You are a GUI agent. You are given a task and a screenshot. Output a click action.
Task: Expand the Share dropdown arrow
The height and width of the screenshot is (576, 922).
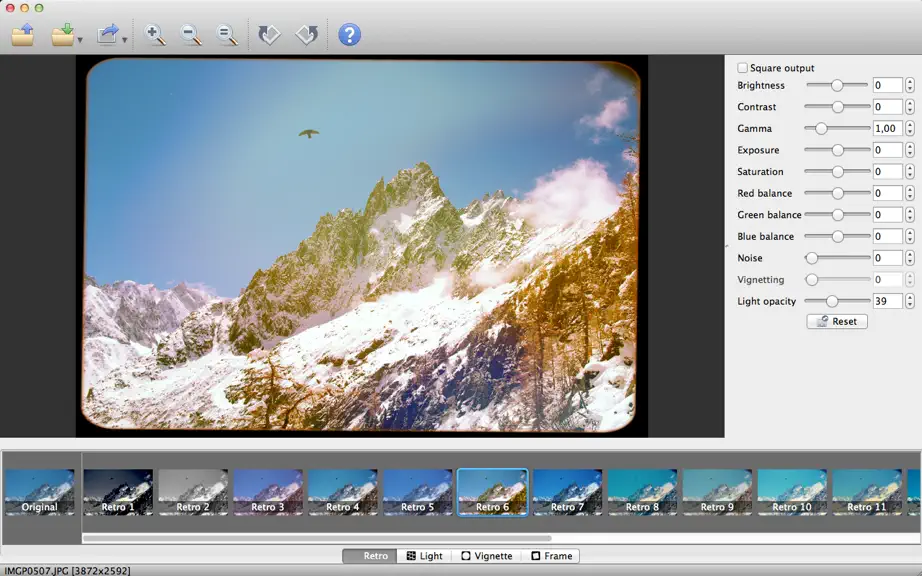click(125, 40)
